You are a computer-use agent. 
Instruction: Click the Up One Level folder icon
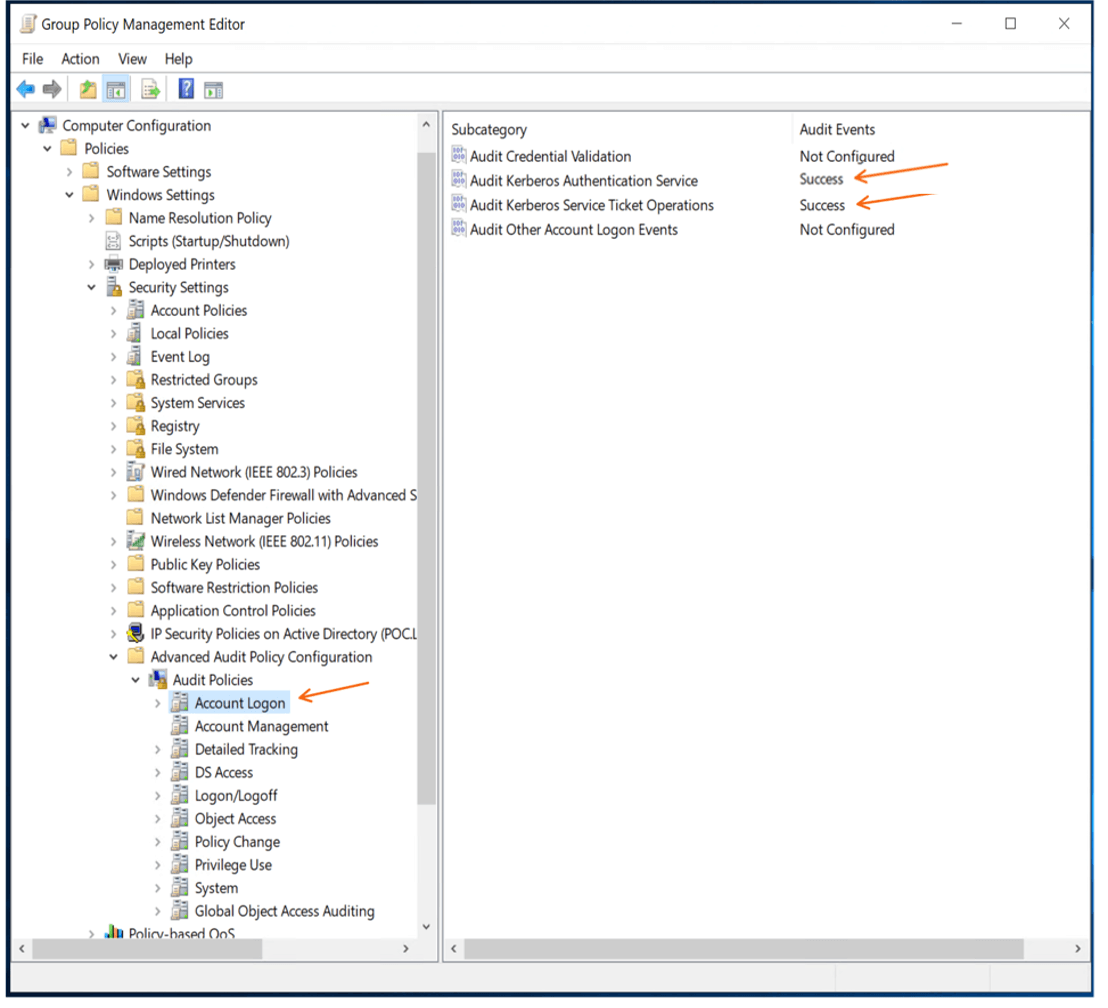tap(88, 90)
